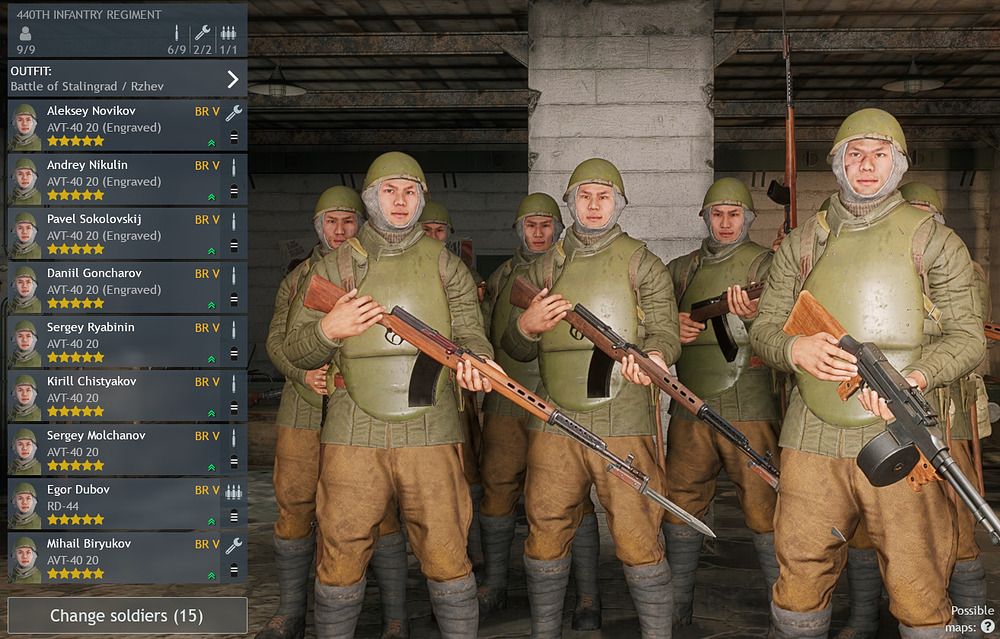Click AVT-40 20 (Engraved) under Pavel Sokolovskij

[104, 235]
